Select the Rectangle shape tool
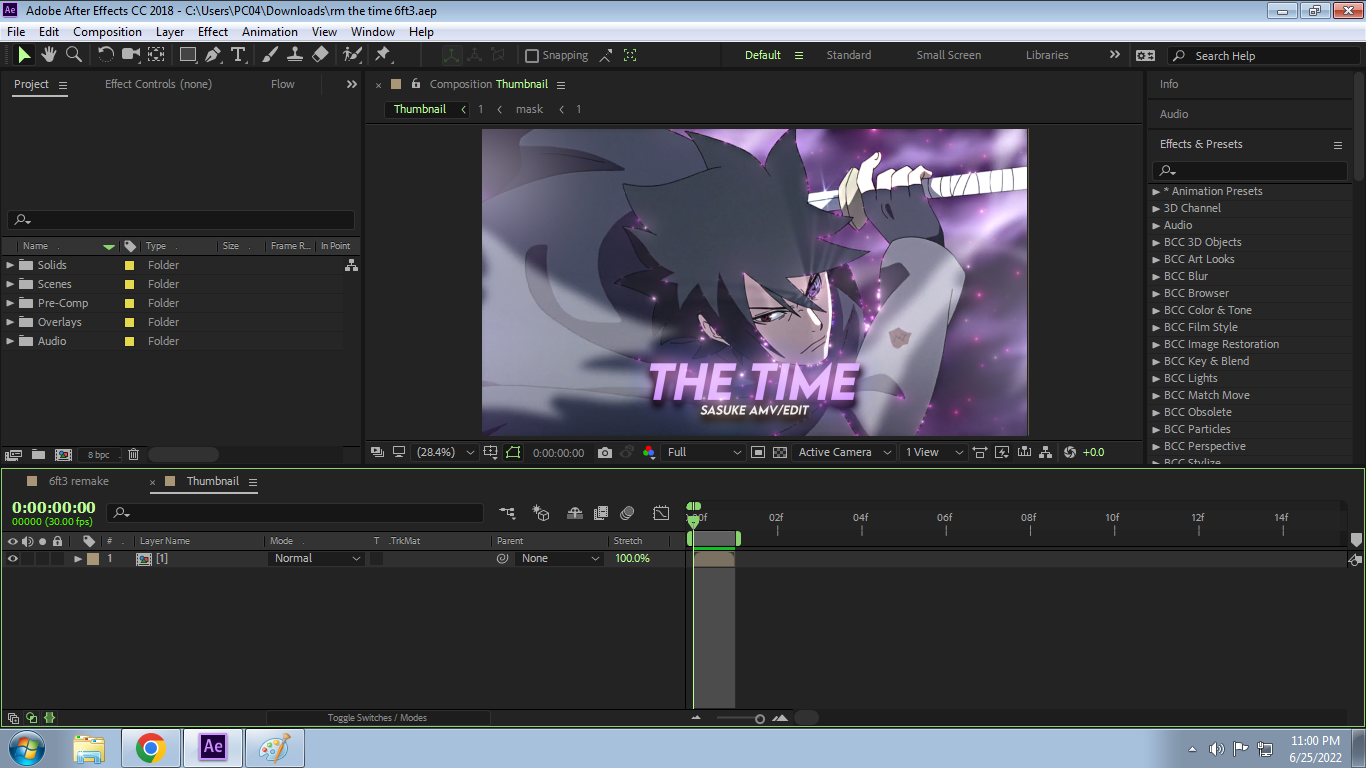Viewport: 1366px width, 768px height. [187, 55]
